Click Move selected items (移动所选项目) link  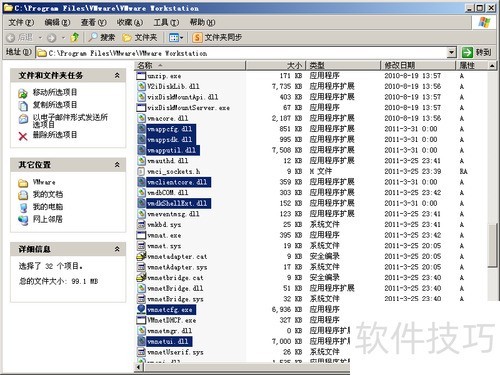pyautogui.click(x=55, y=92)
